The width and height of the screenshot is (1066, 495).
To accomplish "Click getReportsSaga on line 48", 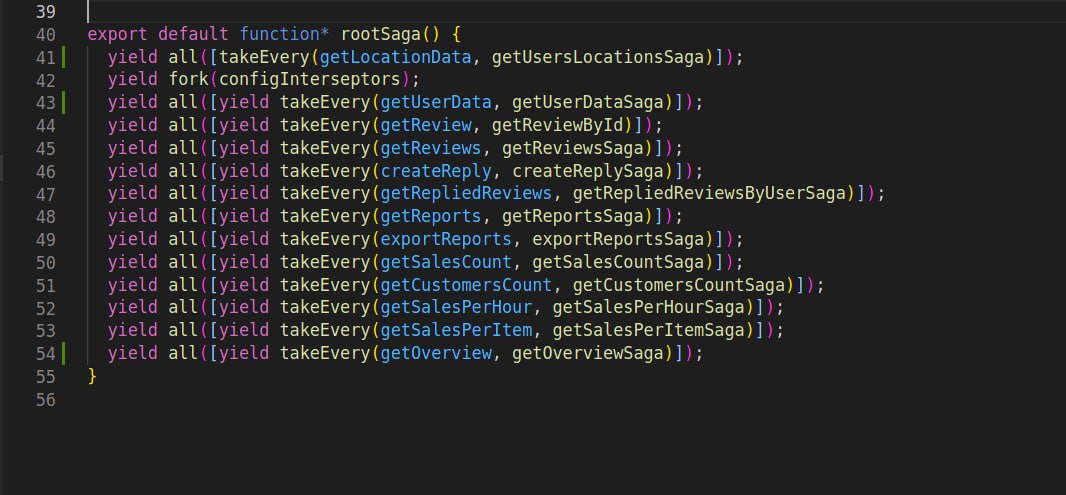I will [573, 216].
